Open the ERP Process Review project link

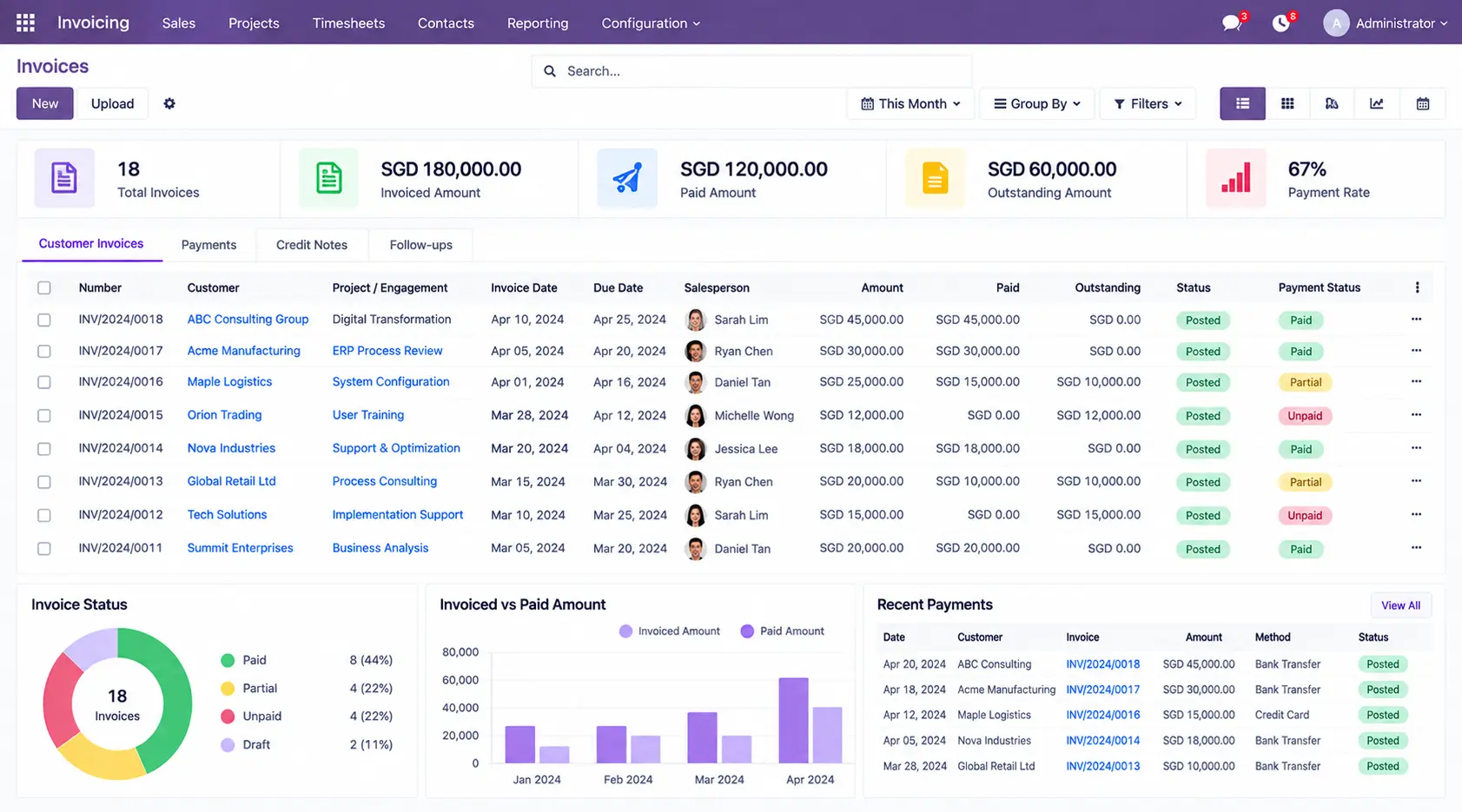point(387,351)
